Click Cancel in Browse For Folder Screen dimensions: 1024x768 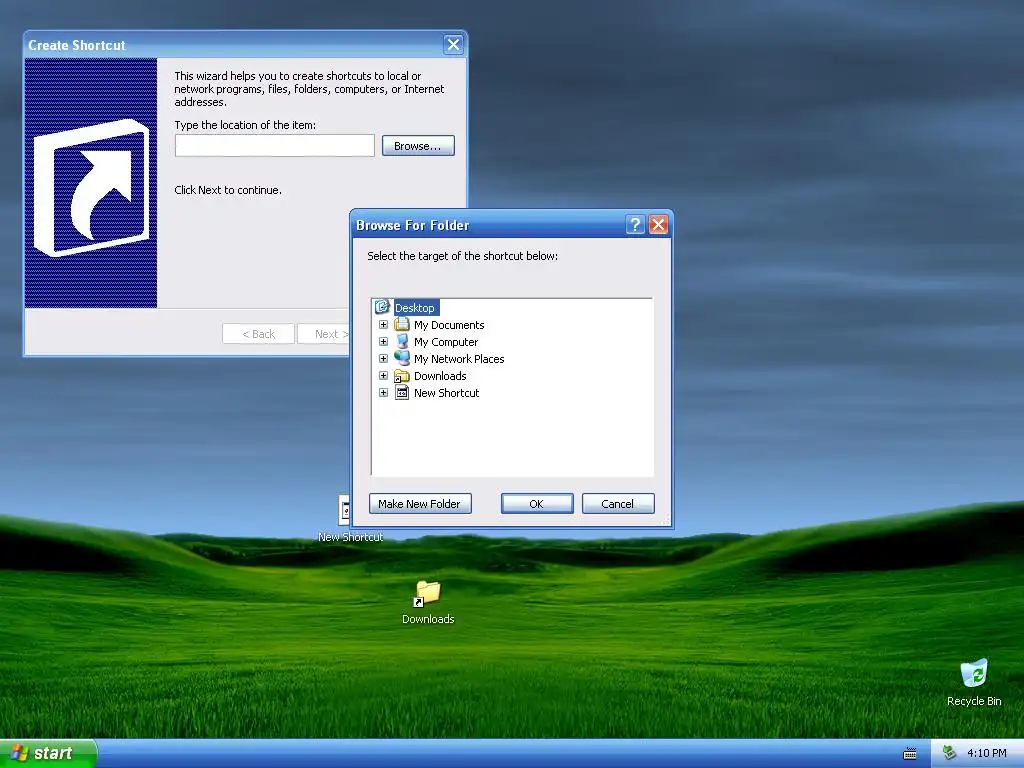point(618,504)
